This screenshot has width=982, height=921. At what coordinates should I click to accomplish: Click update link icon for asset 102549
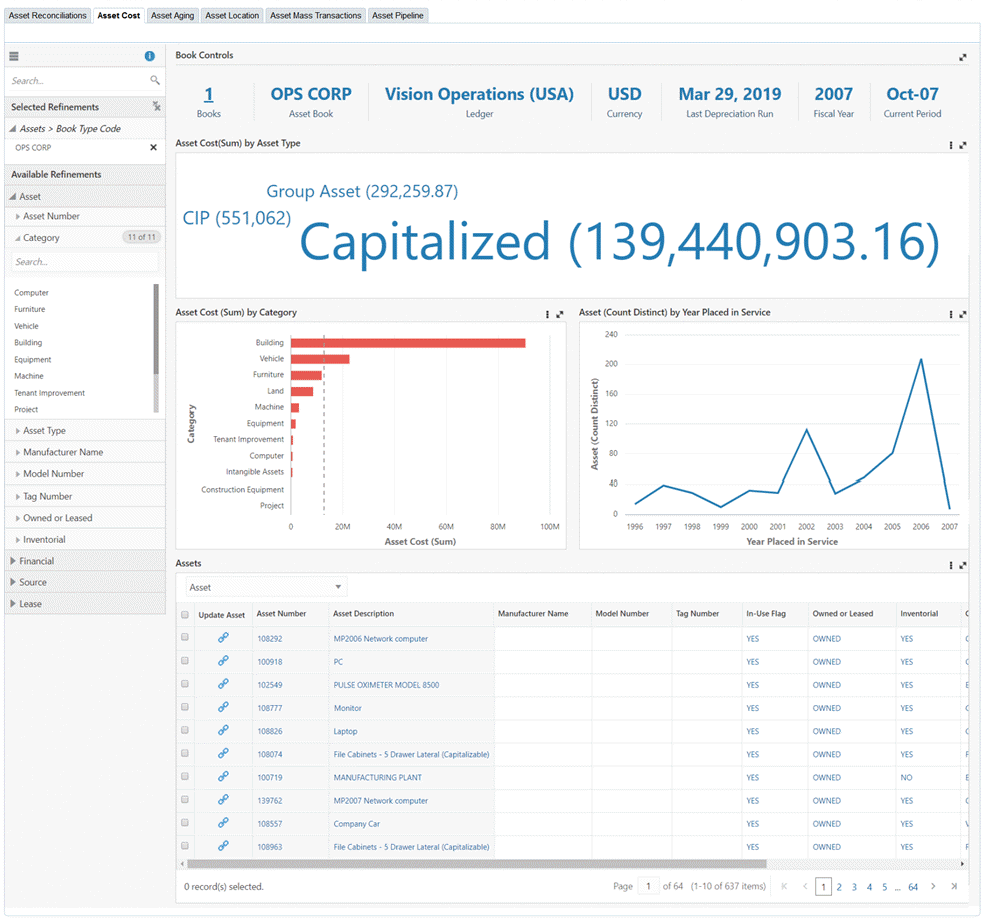[x=223, y=684]
